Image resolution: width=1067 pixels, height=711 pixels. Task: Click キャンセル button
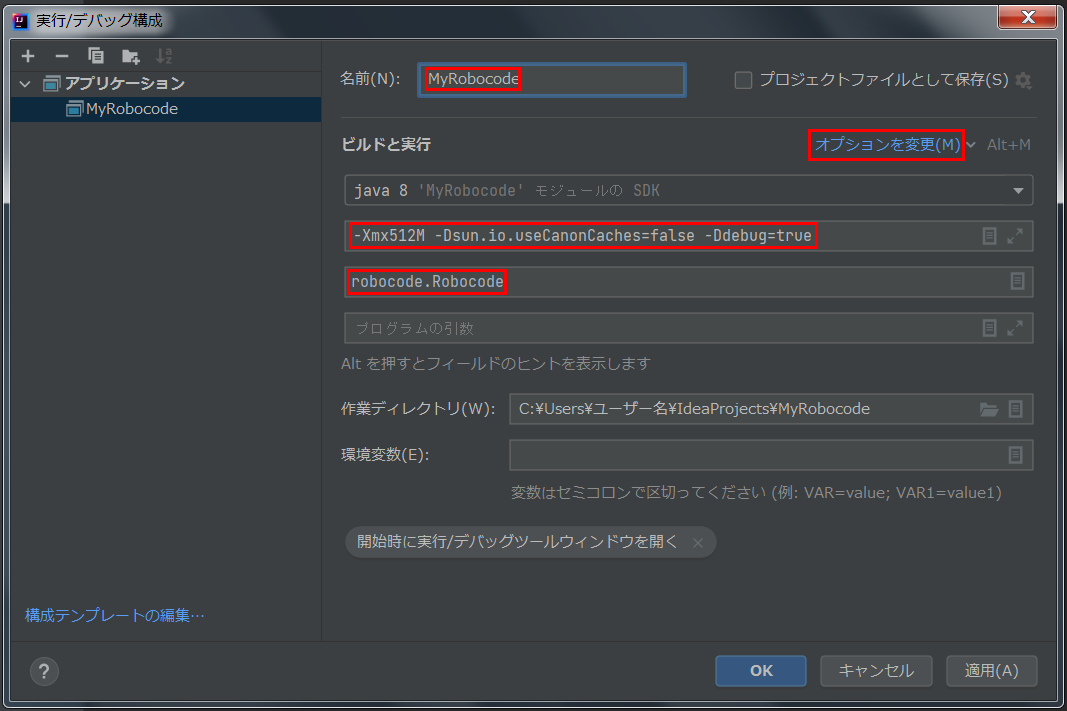click(876, 671)
